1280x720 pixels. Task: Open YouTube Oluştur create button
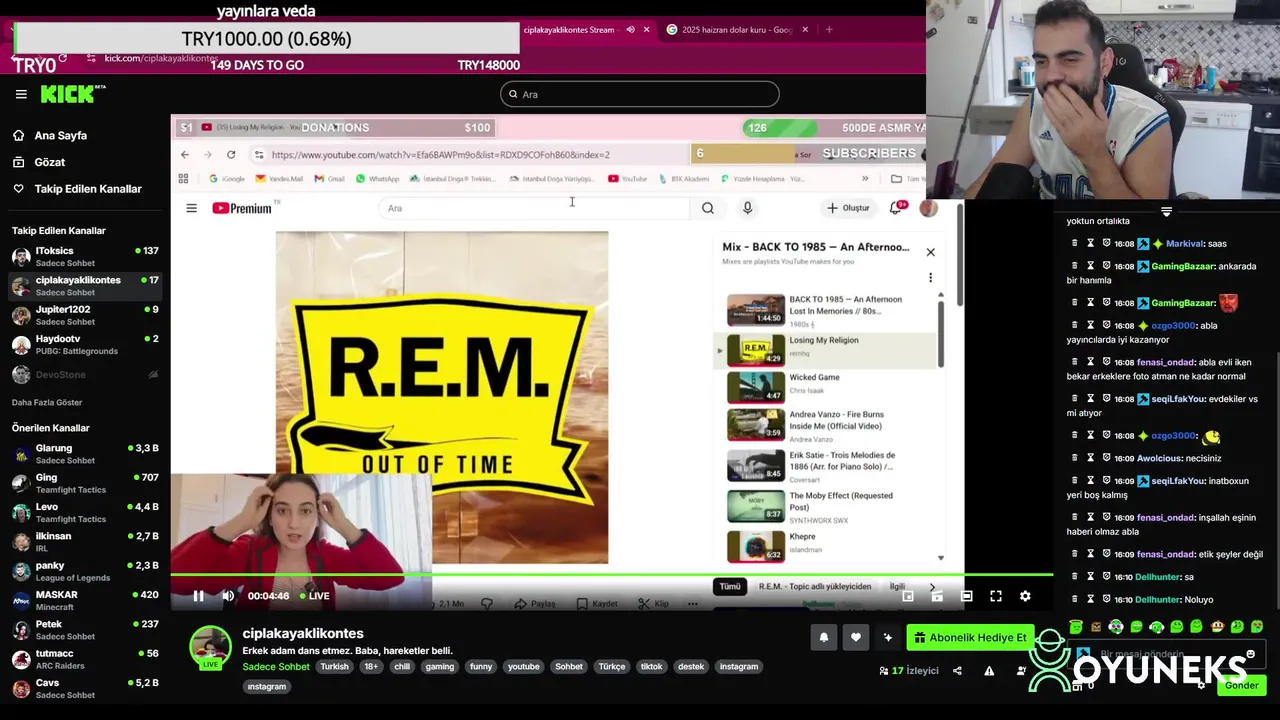(x=848, y=208)
